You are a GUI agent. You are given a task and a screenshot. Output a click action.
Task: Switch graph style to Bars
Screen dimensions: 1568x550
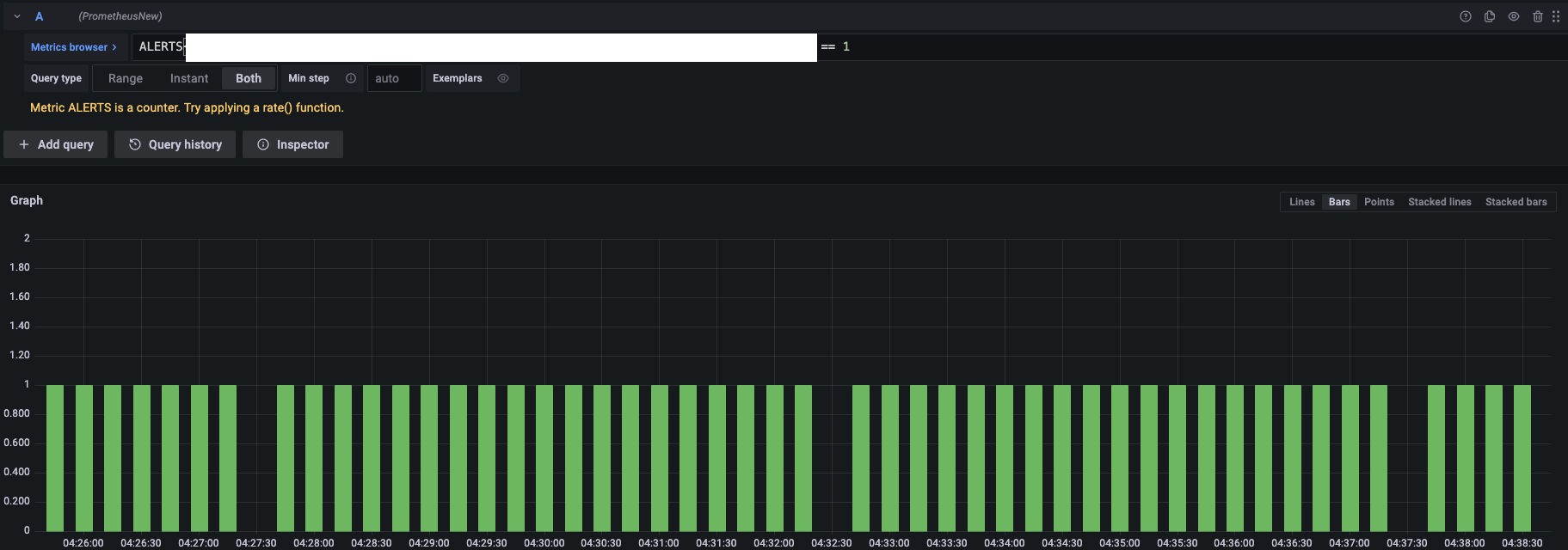coord(1339,202)
